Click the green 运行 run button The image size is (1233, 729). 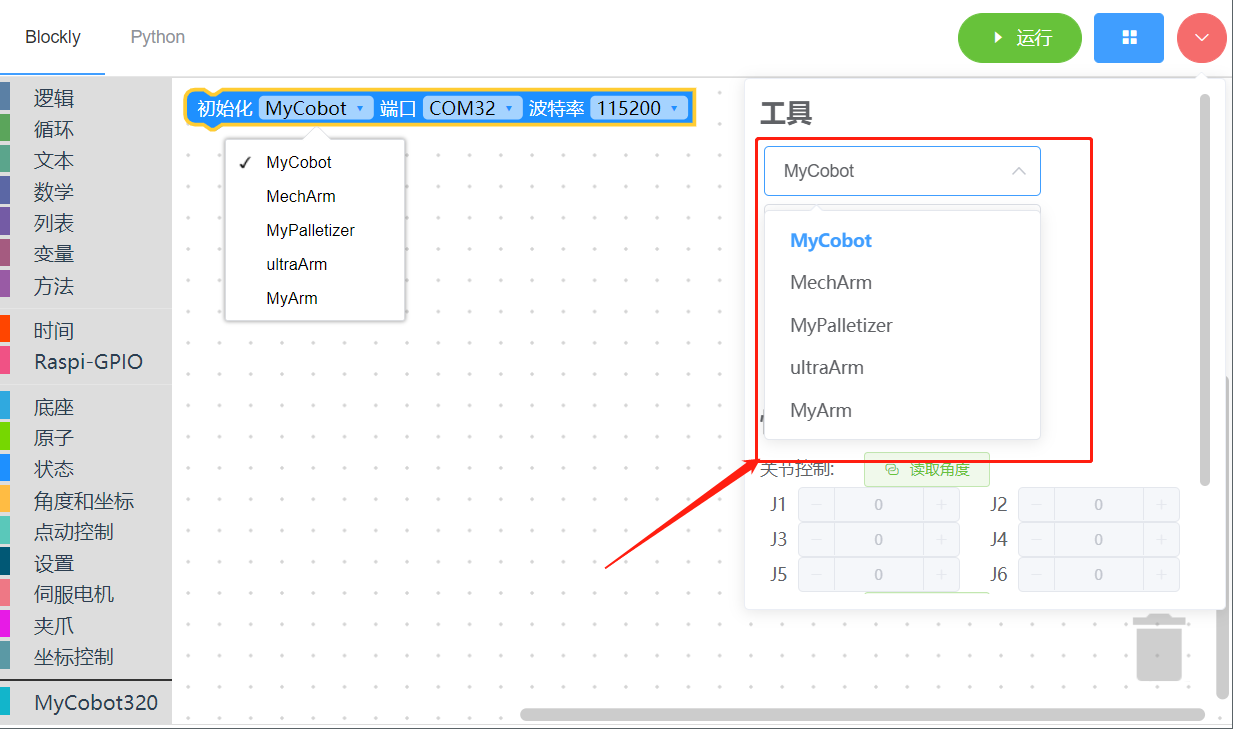(x=1020, y=38)
